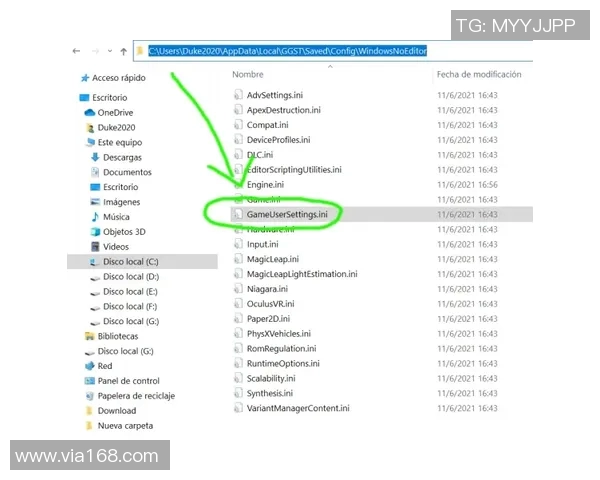Image resolution: width=600 pixels, height=480 pixels.
Task: Open Panel de control in sidebar
Action: pyautogui.click(x=129, y=381)
